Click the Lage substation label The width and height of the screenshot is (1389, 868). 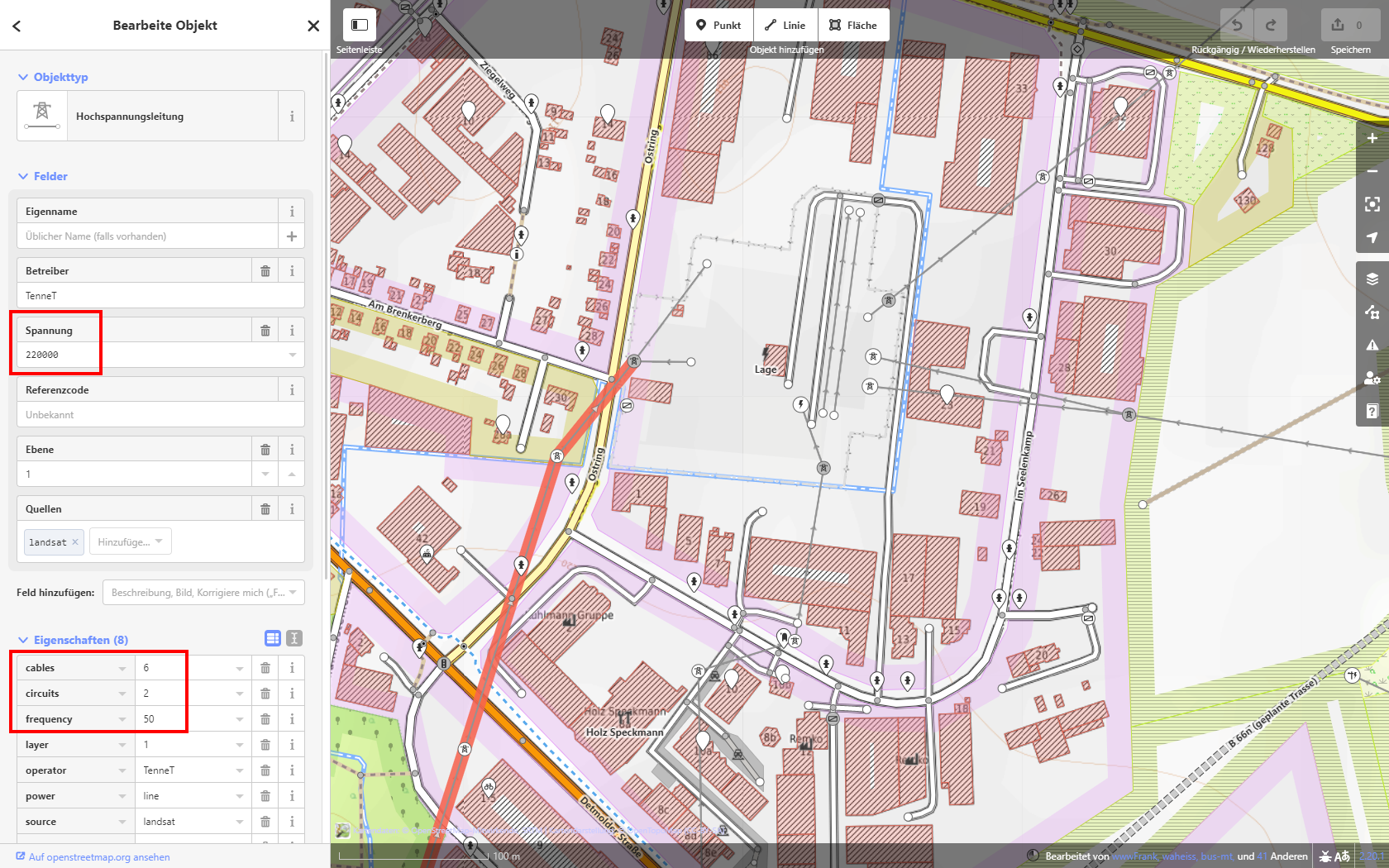tap(766, 370)
